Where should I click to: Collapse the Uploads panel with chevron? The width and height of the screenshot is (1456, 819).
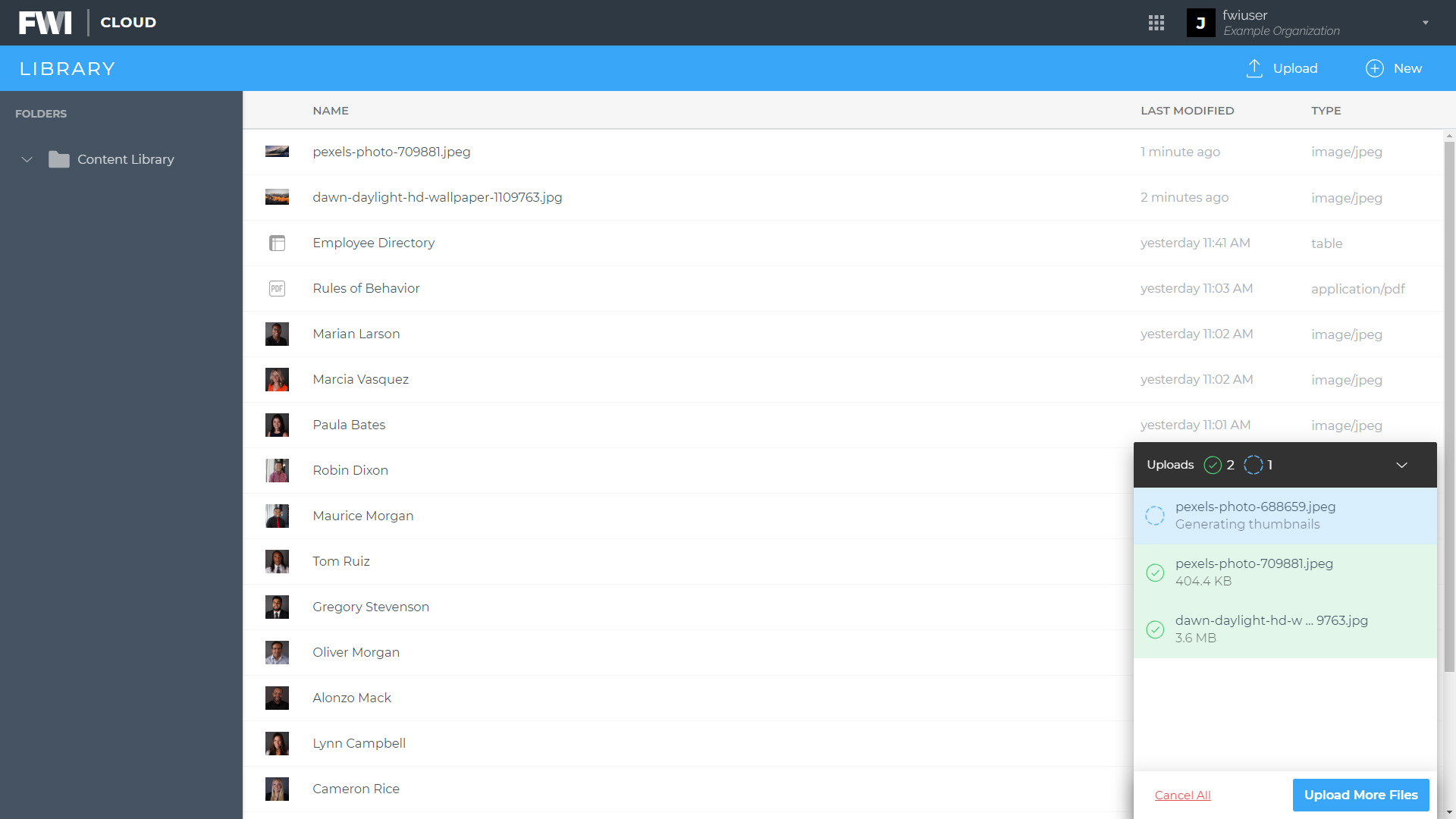click(x=1401, y=465)
